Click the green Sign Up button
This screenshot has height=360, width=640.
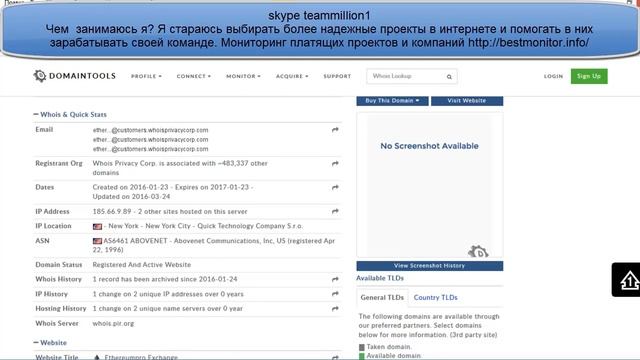589,76
